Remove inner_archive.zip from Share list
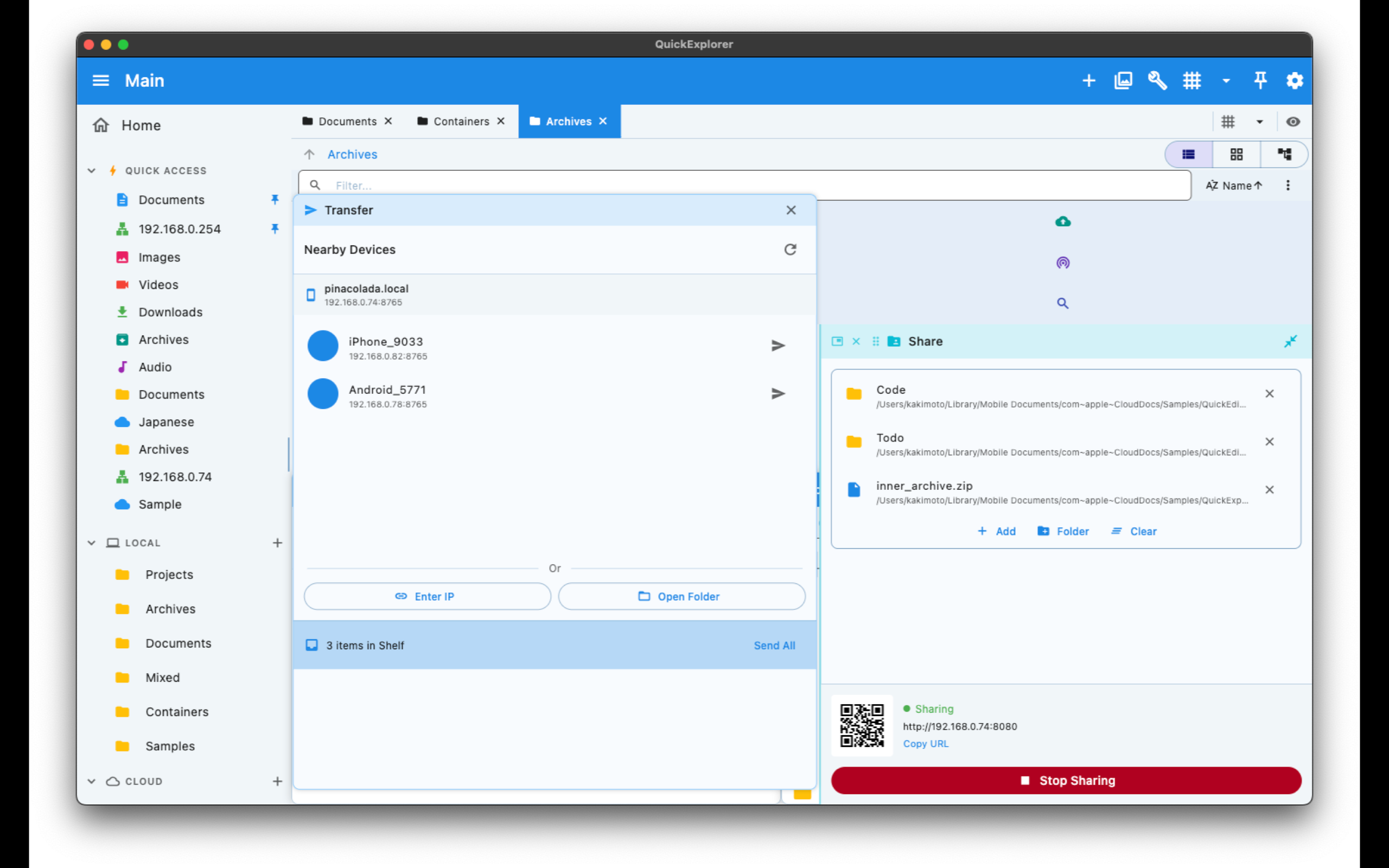The image size is (1389, 868). point(1270,490)
